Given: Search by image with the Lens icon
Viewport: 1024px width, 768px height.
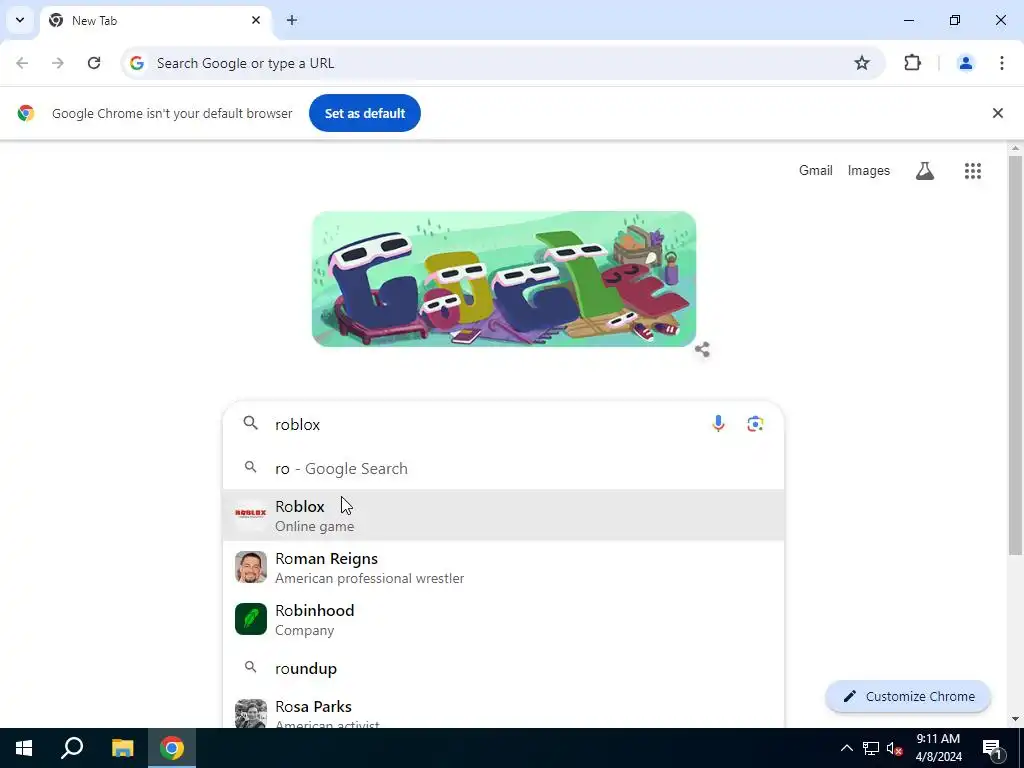Looking at the screenshot, I should pos(755,424).
